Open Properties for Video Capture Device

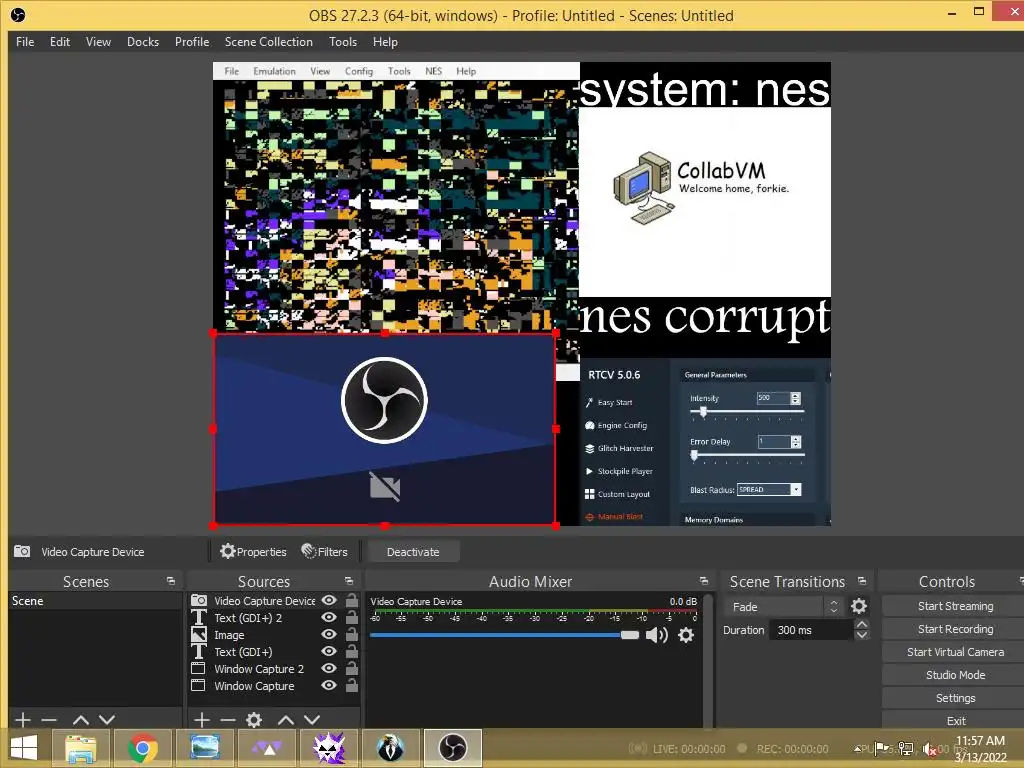click(x=253, y=552)
